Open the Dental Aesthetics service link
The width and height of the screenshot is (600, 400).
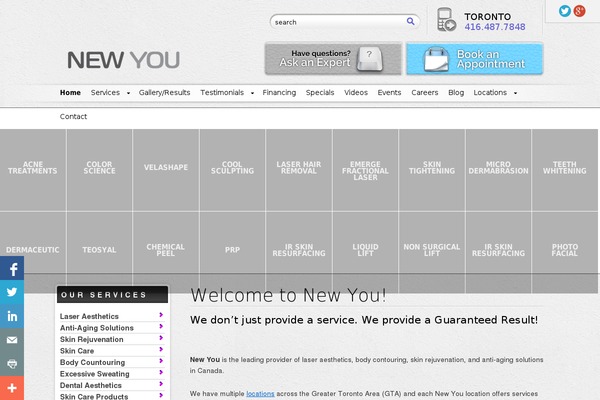coord(91,385)
